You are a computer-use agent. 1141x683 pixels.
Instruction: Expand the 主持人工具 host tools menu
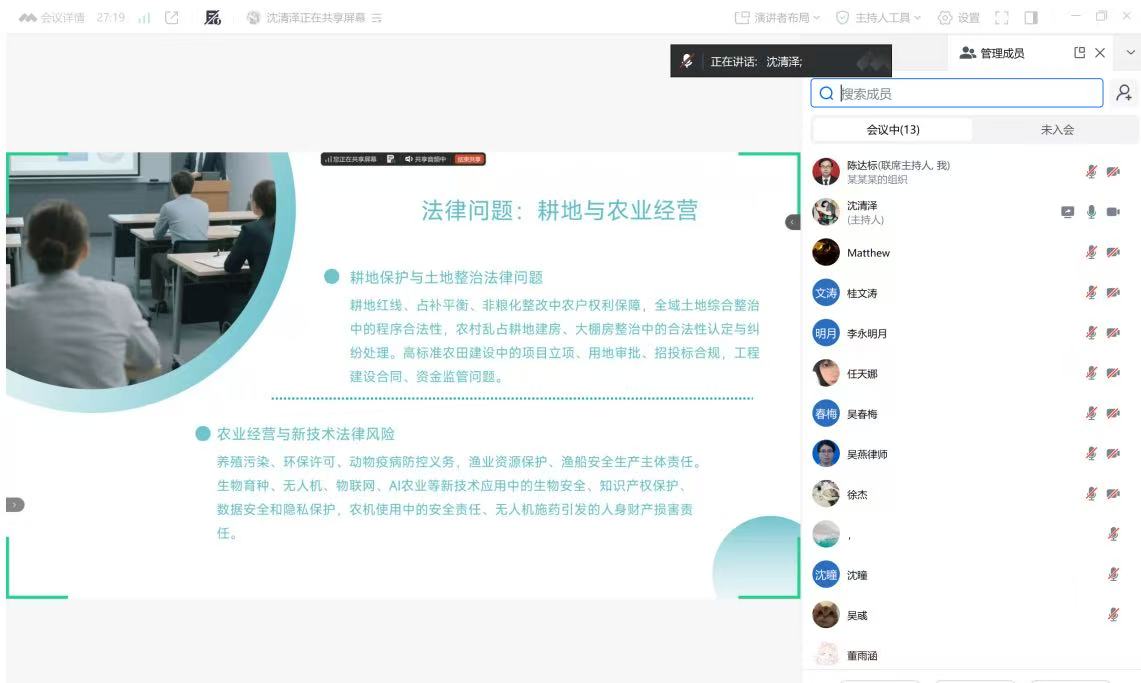878,18
